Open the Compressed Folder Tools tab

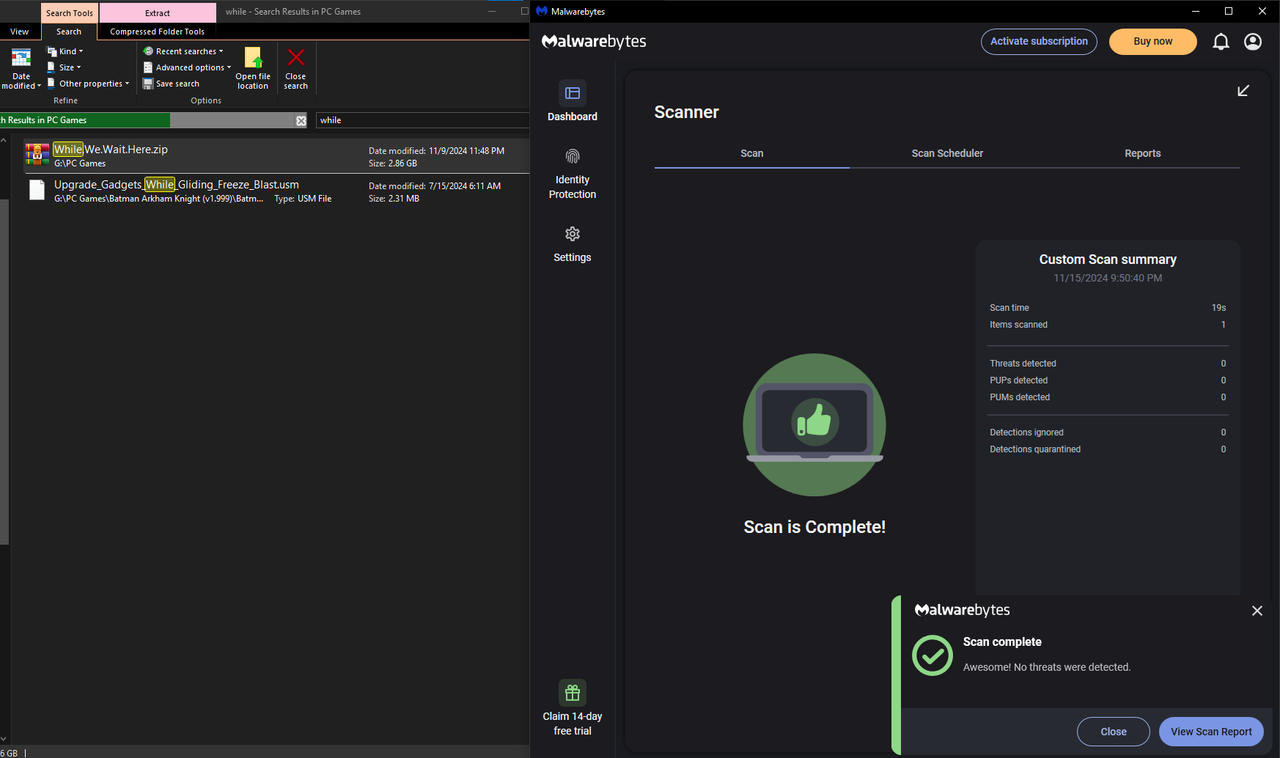point(157,32)
